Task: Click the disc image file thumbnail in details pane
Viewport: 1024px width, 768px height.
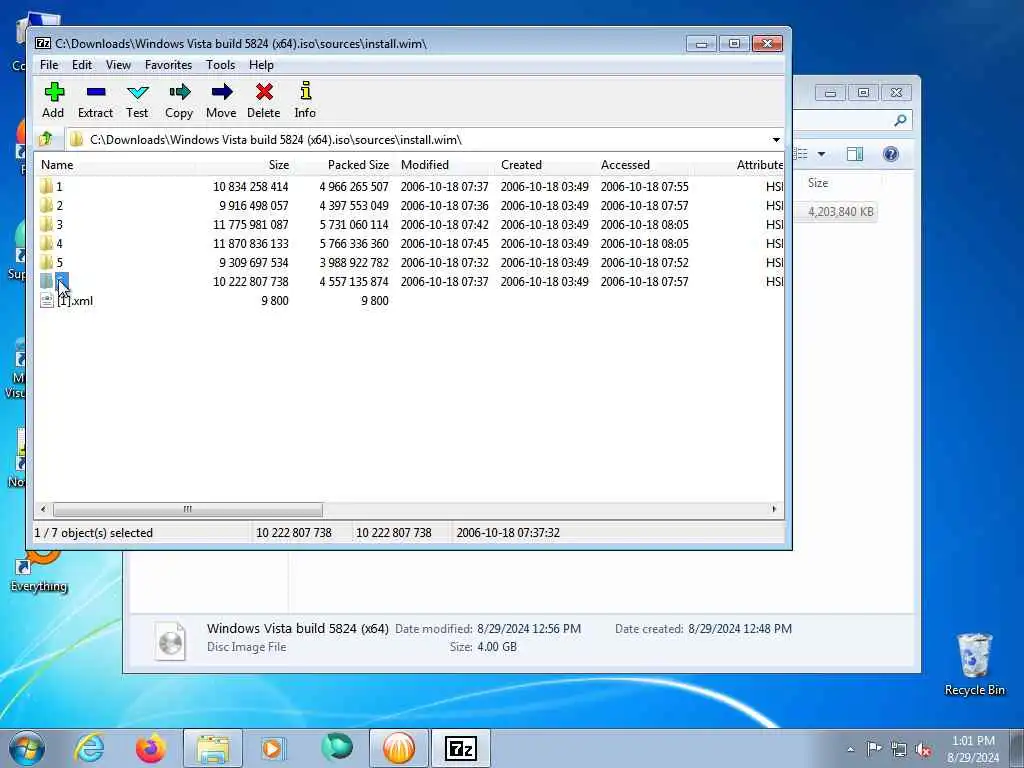Action: [x=170, y=641]
